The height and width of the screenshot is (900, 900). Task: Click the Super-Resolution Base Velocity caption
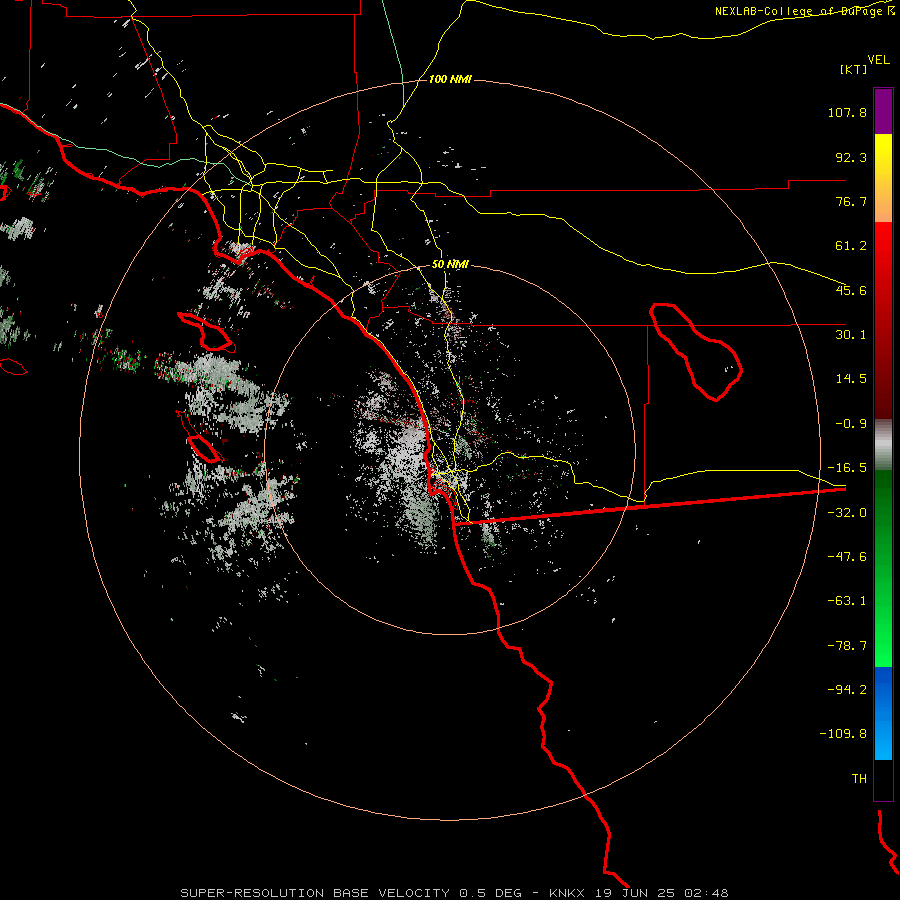pyautogui.click(x=454, y=893)
